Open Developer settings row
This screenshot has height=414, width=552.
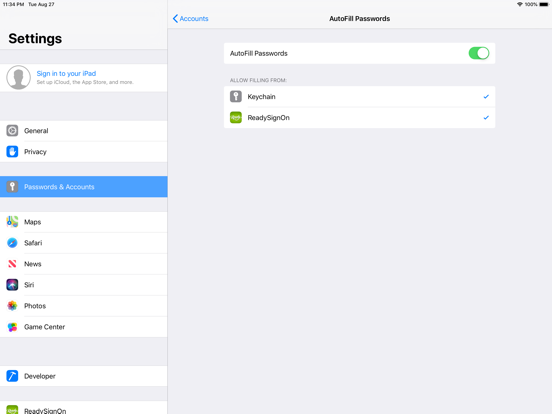pos(84,376)
